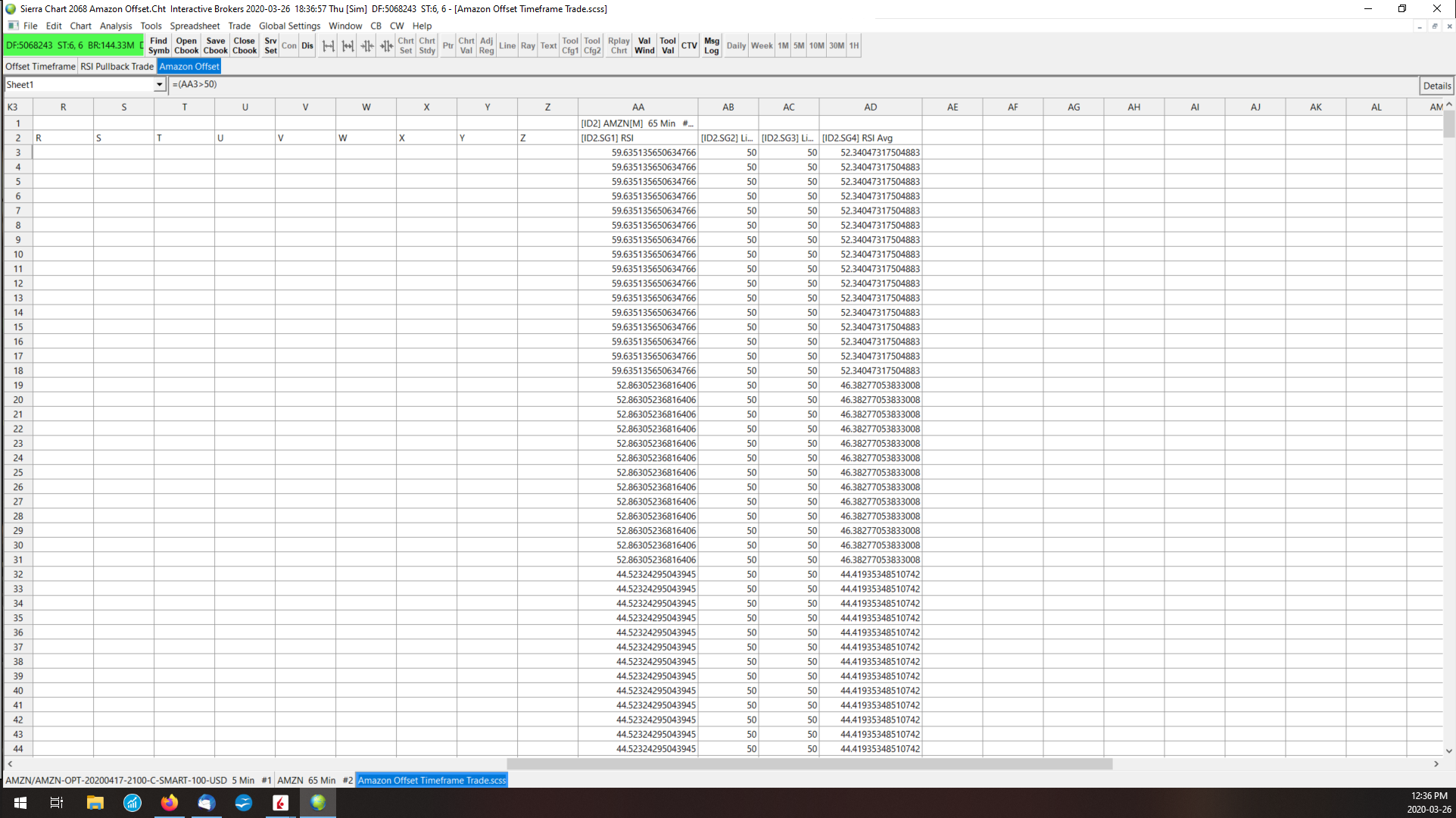Click the fourth bar spacing icon
Screen dimensions: 1456x818
(386, 45)
